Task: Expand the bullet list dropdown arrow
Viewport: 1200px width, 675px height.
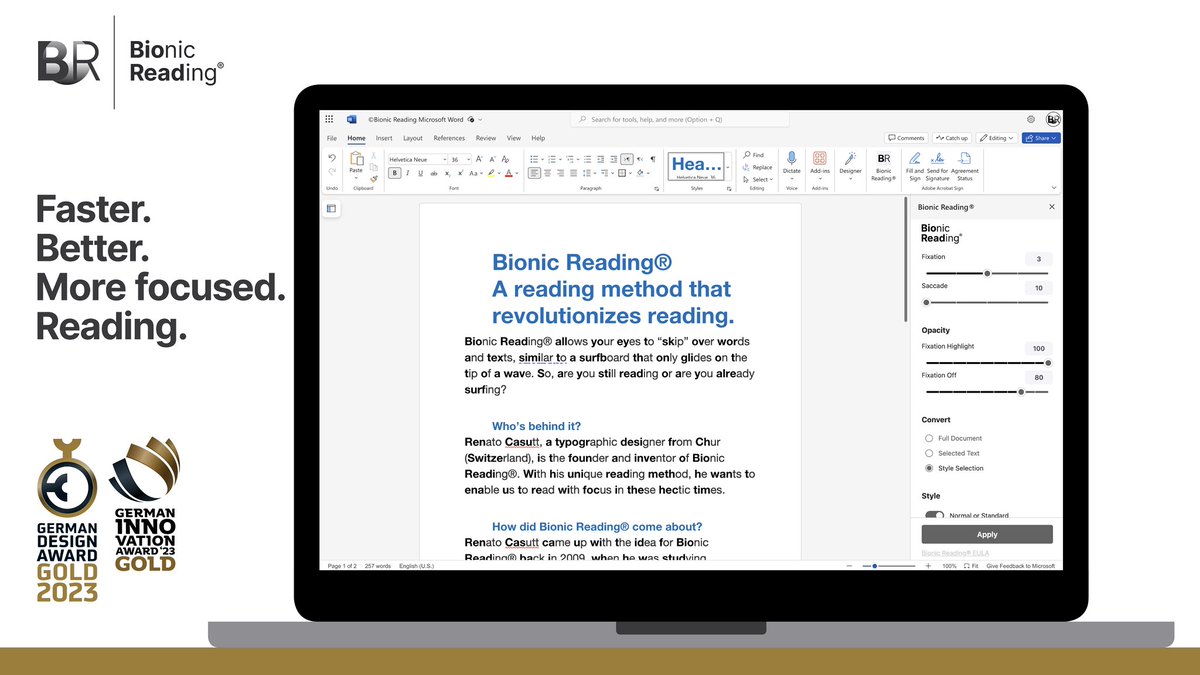Action: coord(542,158)
